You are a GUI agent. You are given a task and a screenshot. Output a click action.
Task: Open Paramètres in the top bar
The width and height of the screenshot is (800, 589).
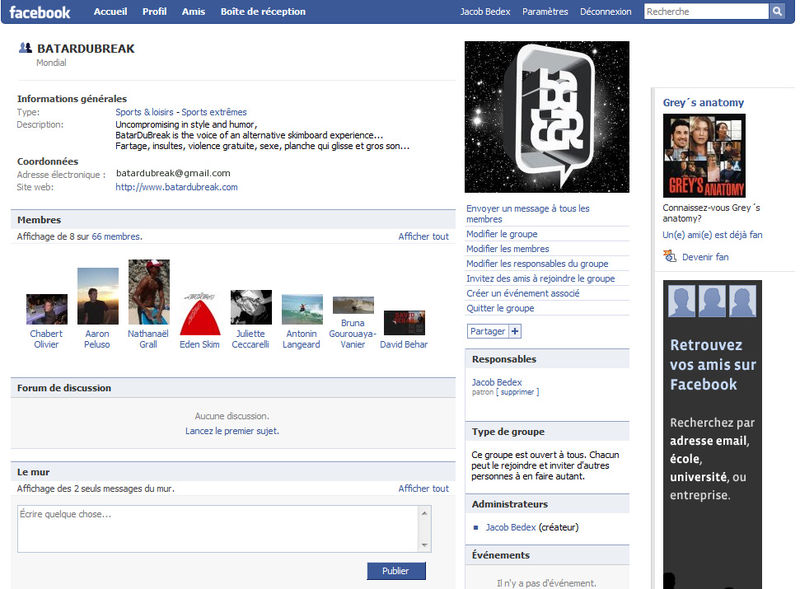[545, 11]
